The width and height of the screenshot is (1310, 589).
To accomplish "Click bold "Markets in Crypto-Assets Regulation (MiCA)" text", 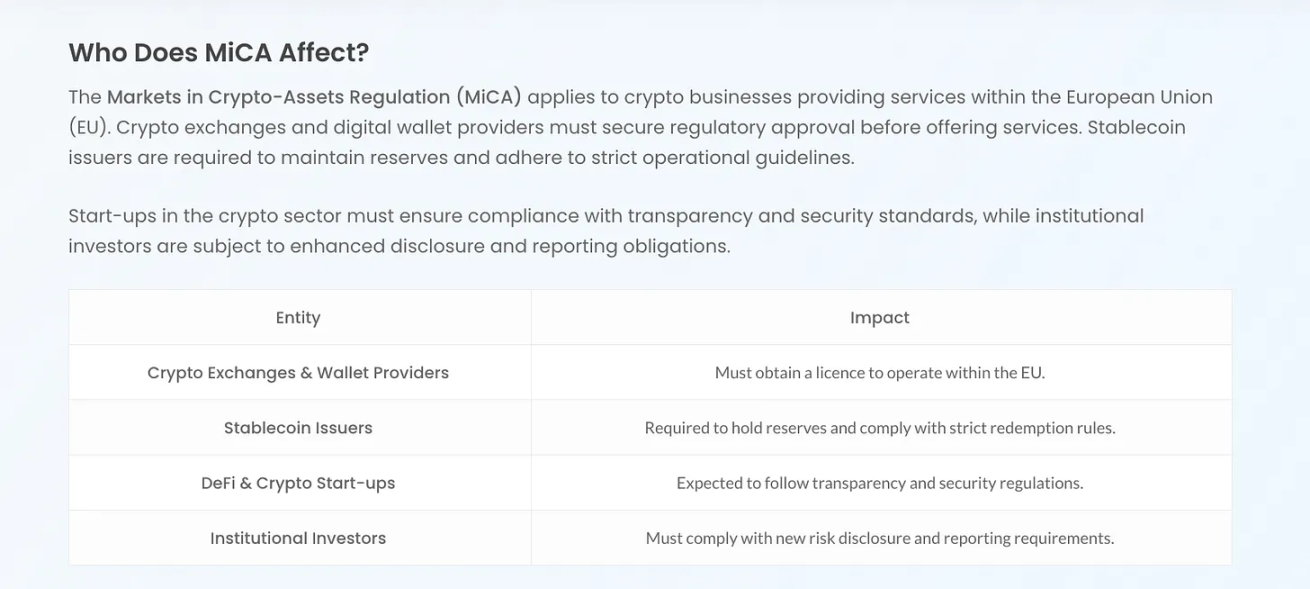I will pyautogui.click(x=314, y=98).
